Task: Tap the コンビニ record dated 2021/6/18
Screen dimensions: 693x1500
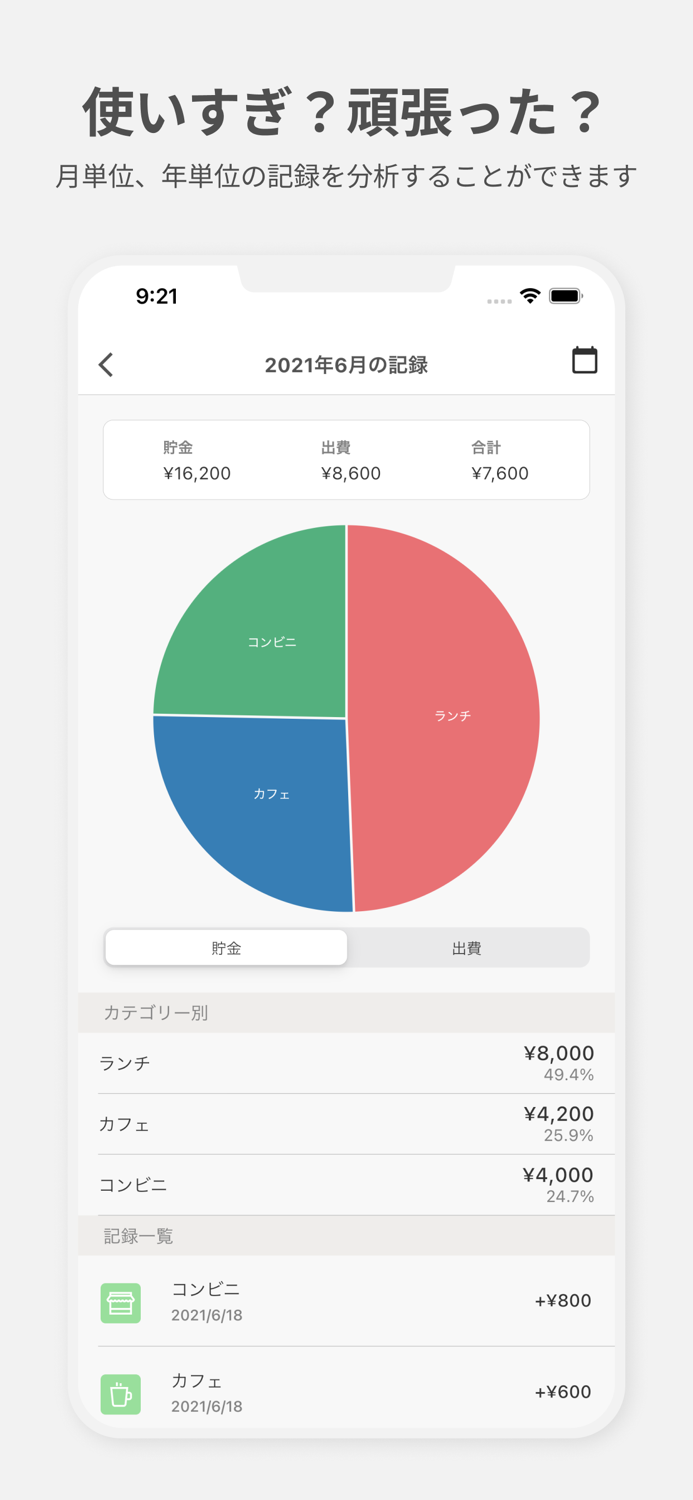Action: (346, 1302)
